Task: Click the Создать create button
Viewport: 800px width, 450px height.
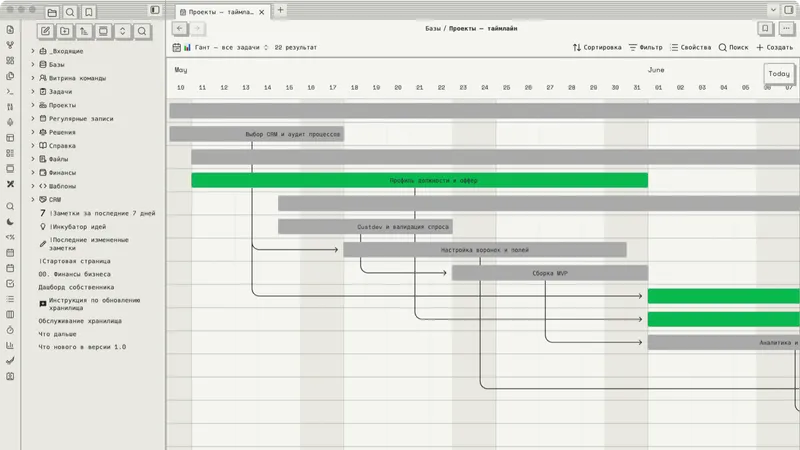Action: pyautogui.click(x=774, y=47)
